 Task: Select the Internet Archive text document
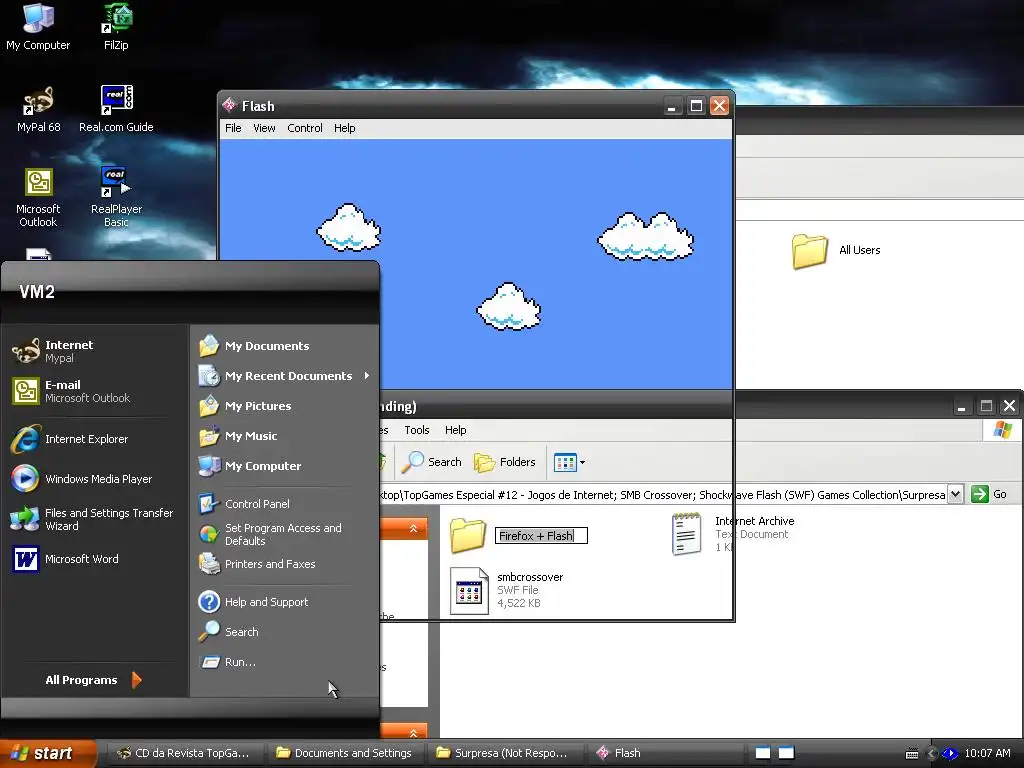733,534
